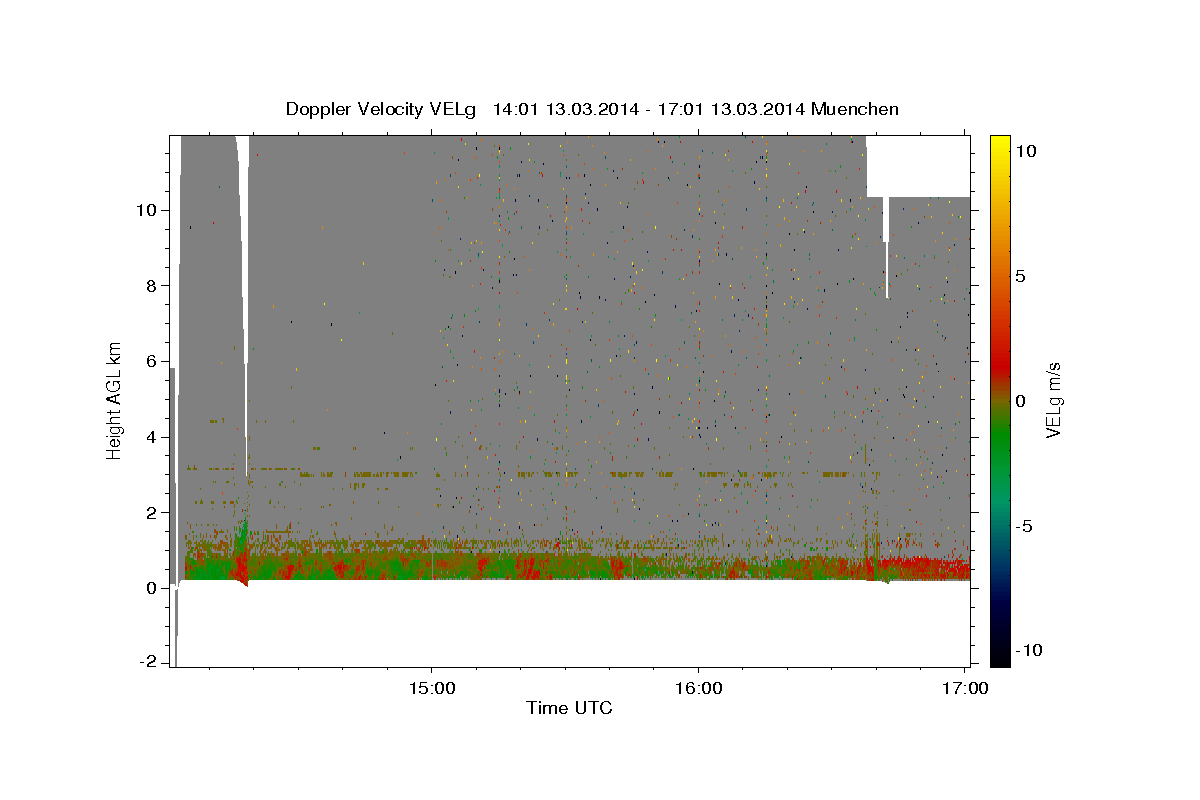Click the colorbar 0 value label
This screenshot has height=800, width=1200.
(1020, 401)
